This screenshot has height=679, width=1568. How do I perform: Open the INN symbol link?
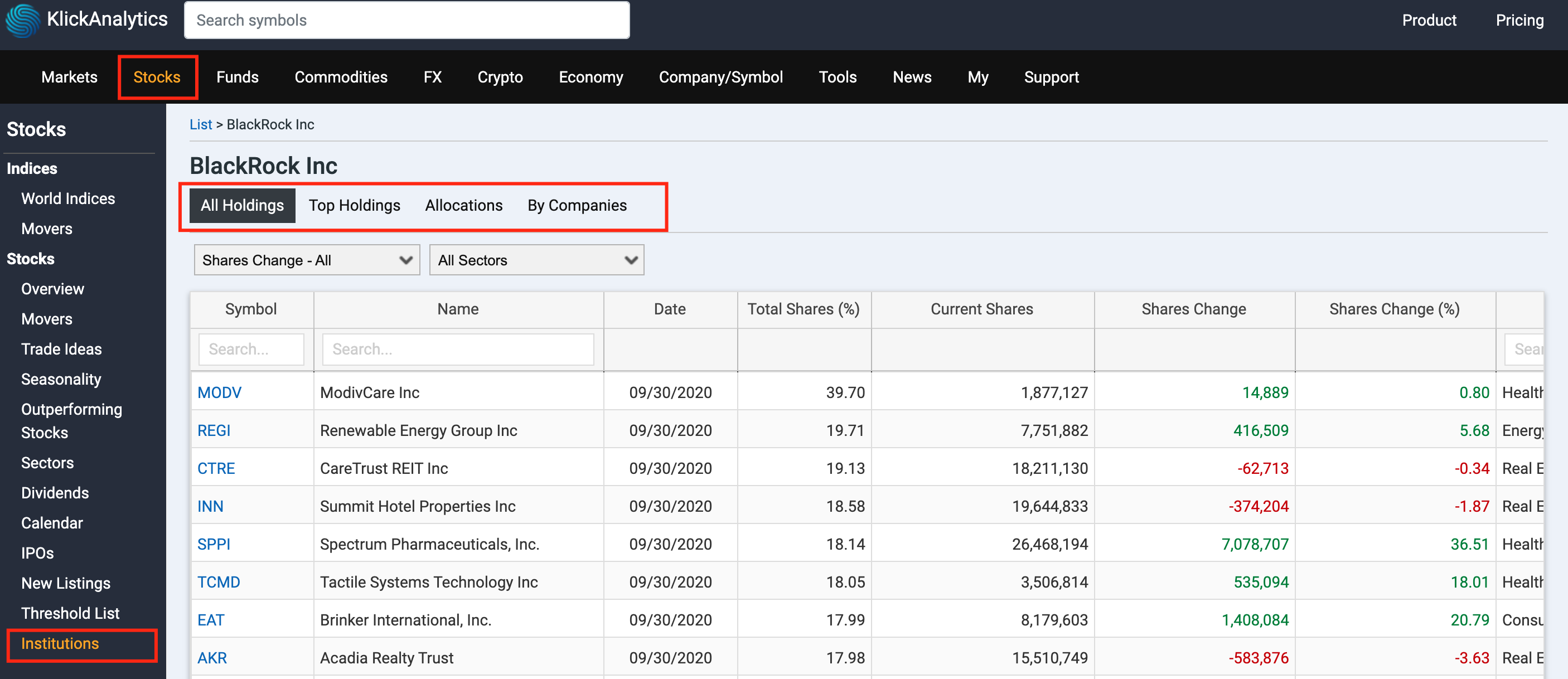(210, 506)
